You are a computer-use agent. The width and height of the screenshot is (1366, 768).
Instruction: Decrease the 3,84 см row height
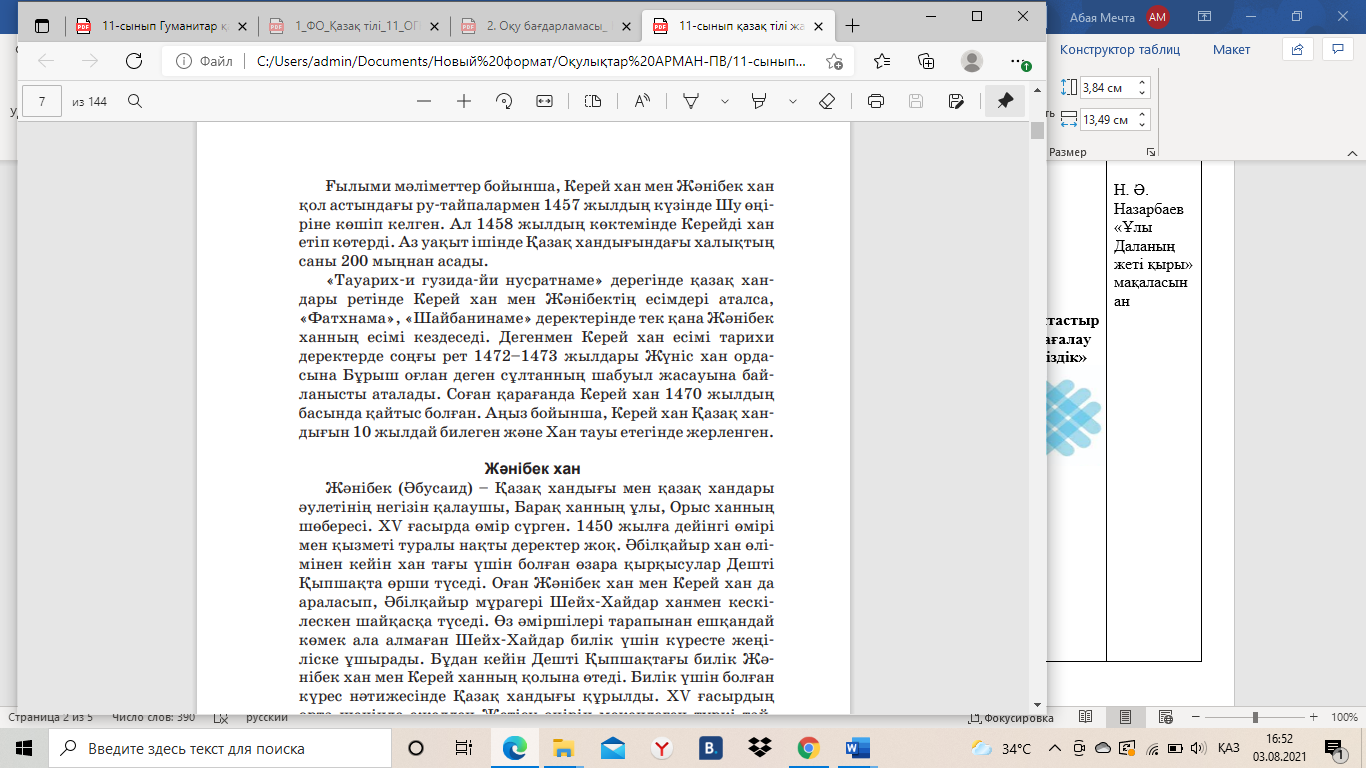pos(1143,93)
